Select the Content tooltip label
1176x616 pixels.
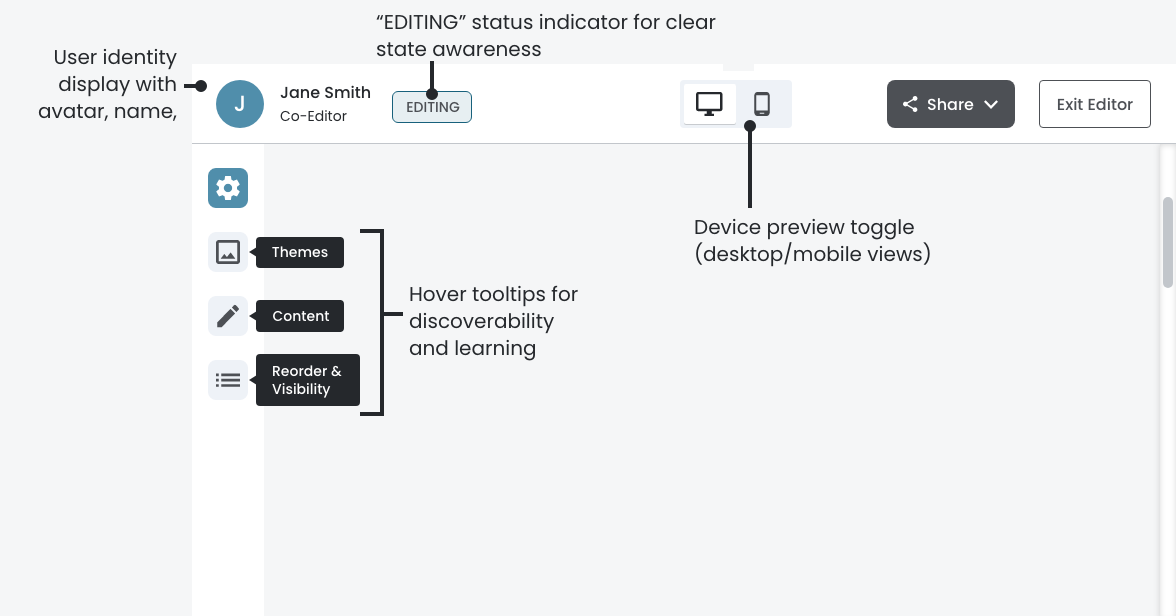pyautogui.click(x=300, y=316)
